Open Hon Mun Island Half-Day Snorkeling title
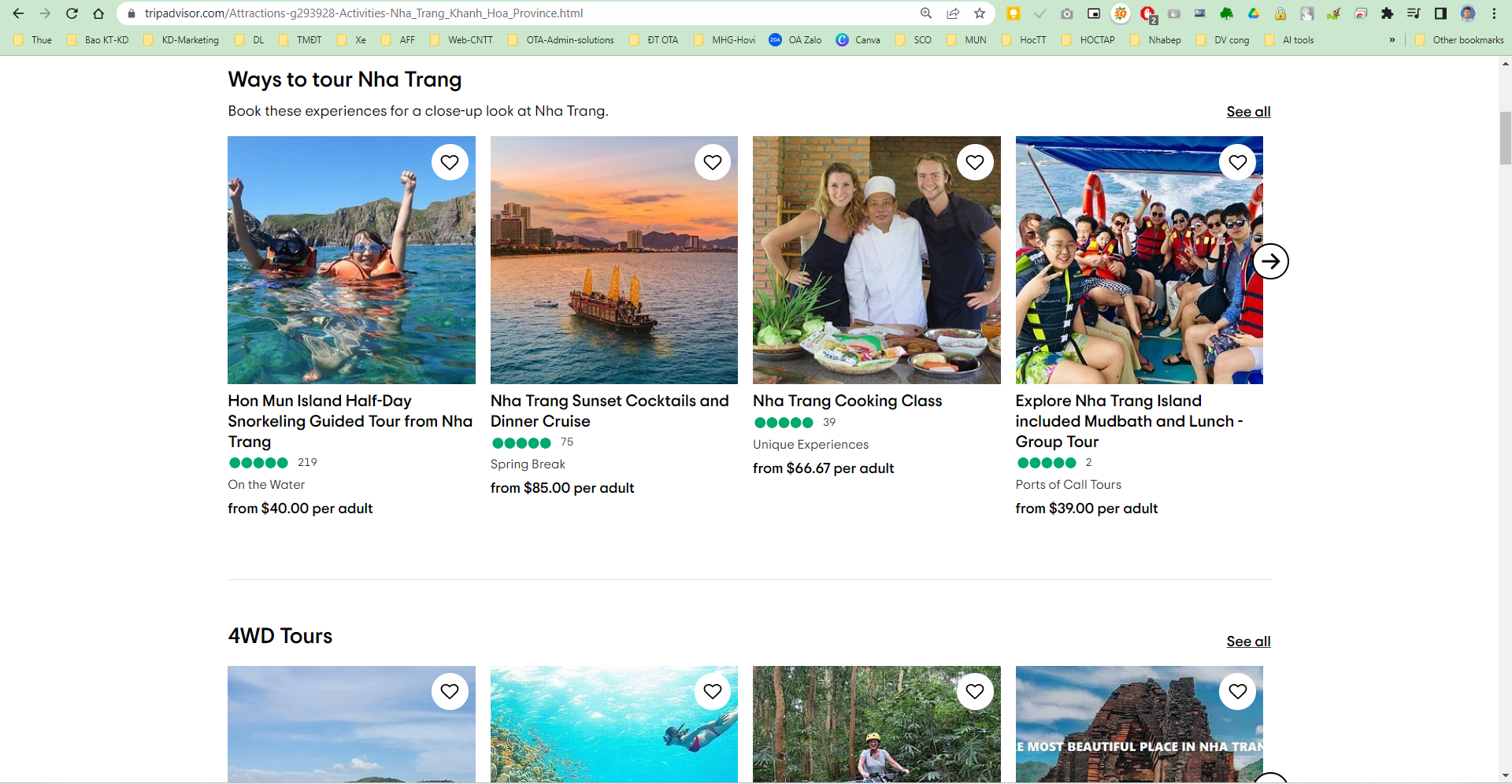 pos(350,421)
